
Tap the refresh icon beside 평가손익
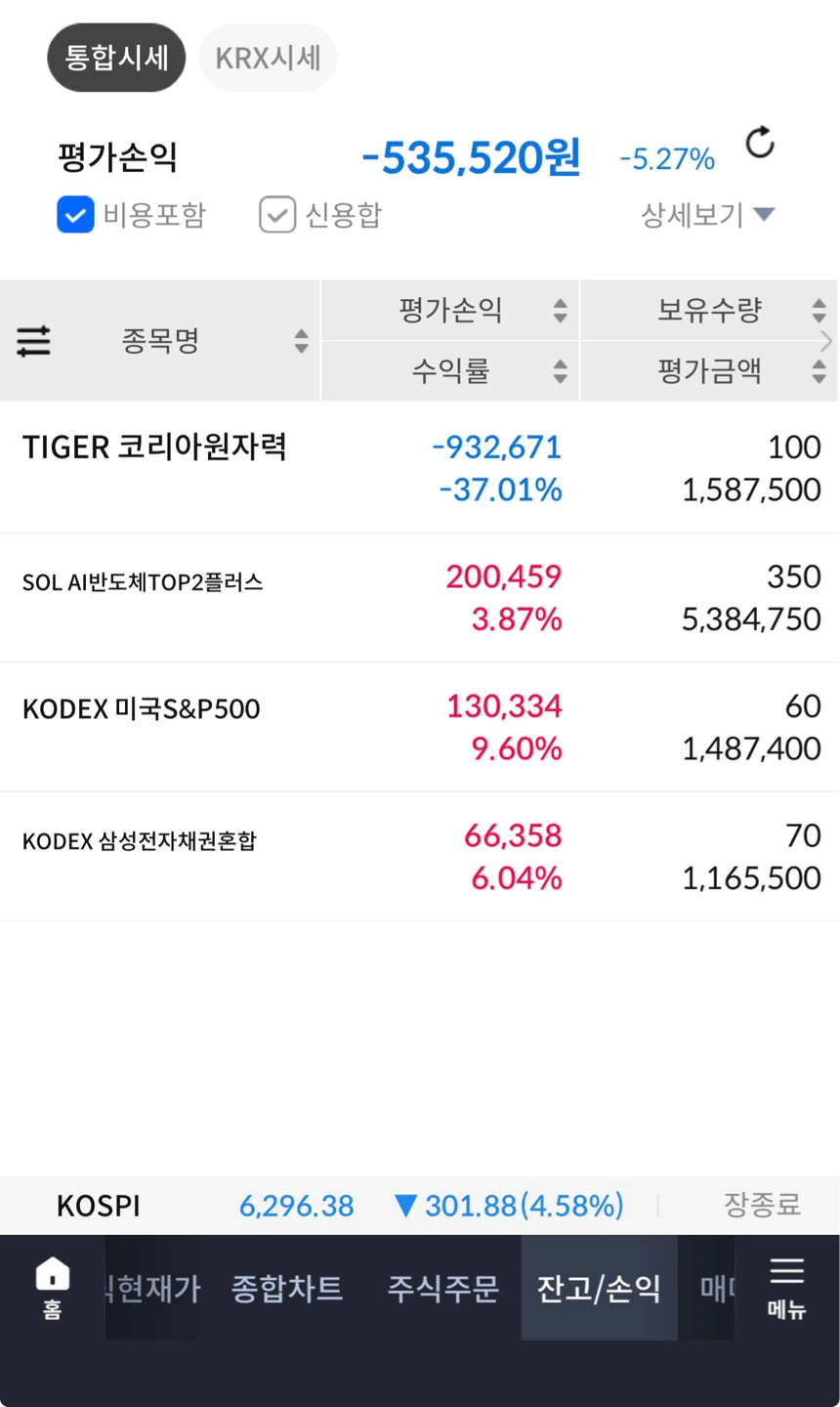point(760,143)
